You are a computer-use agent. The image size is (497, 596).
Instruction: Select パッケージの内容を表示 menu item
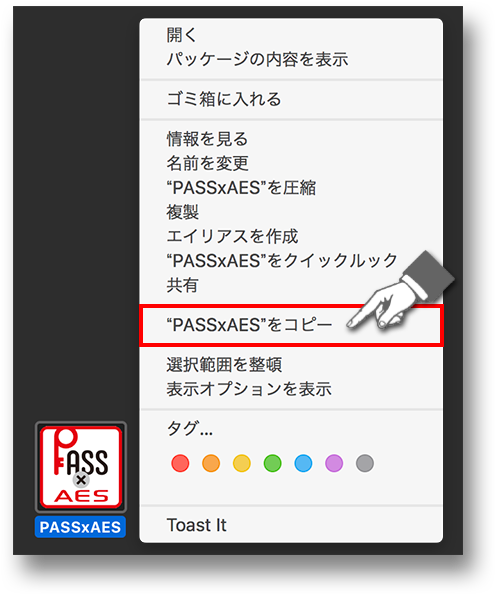(291, 59)
